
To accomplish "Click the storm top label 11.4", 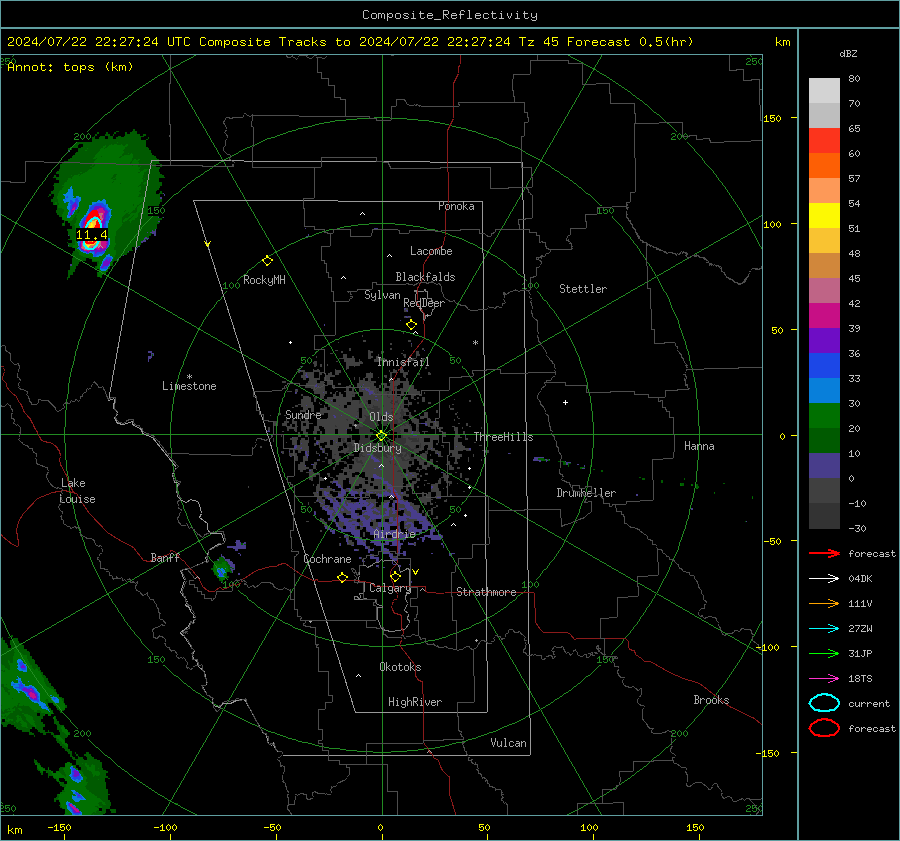I will tap(92, 235).
